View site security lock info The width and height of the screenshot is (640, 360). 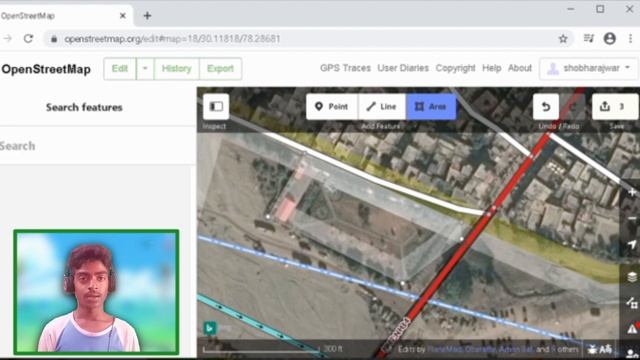point(54,39)
